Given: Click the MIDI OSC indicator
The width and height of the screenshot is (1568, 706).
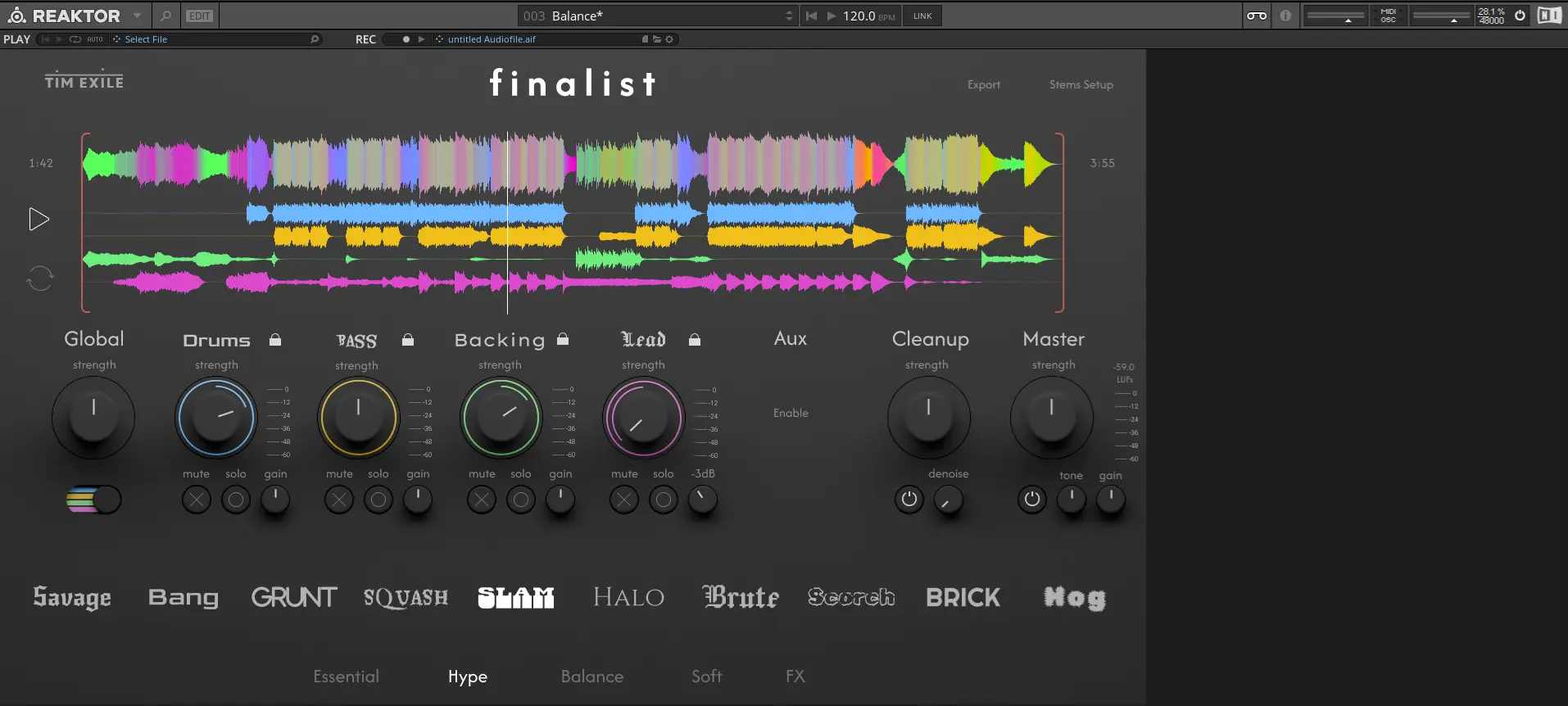Looking at the screenshot, I should (1388, 16).
